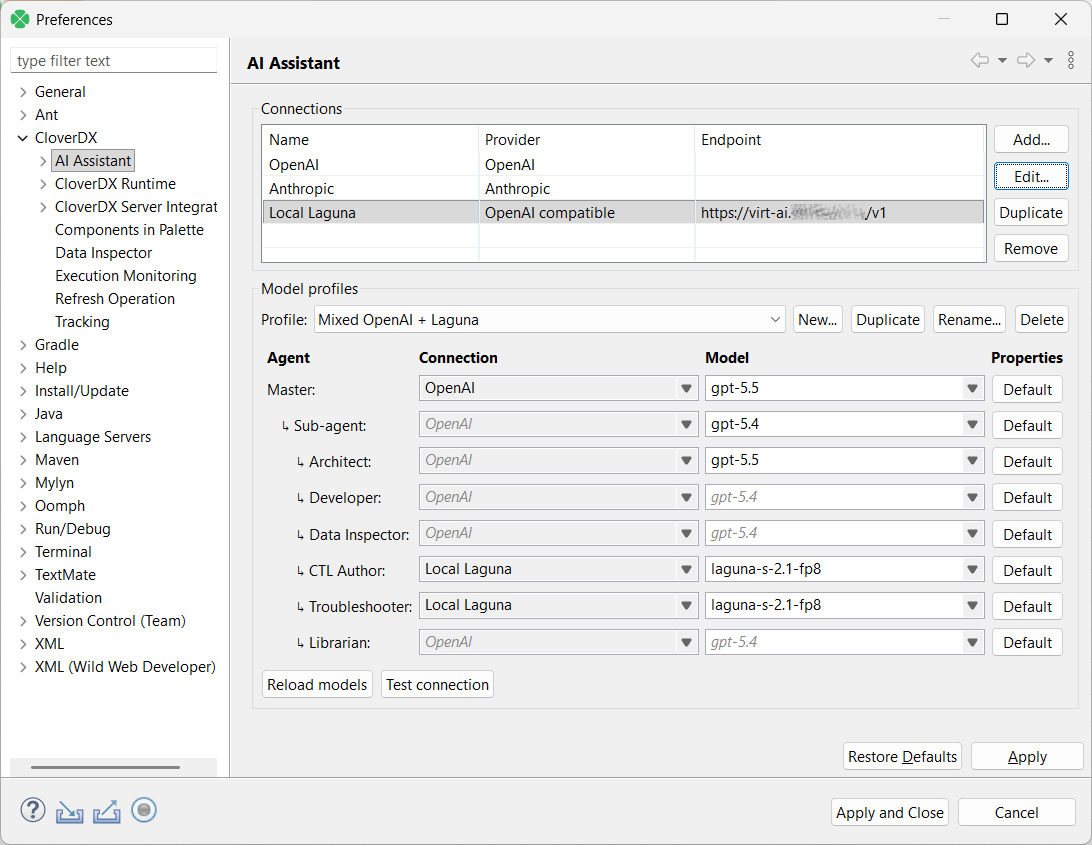Select Components in Palette page
This screenshot has height=845, width=1092.
point(130,230)
